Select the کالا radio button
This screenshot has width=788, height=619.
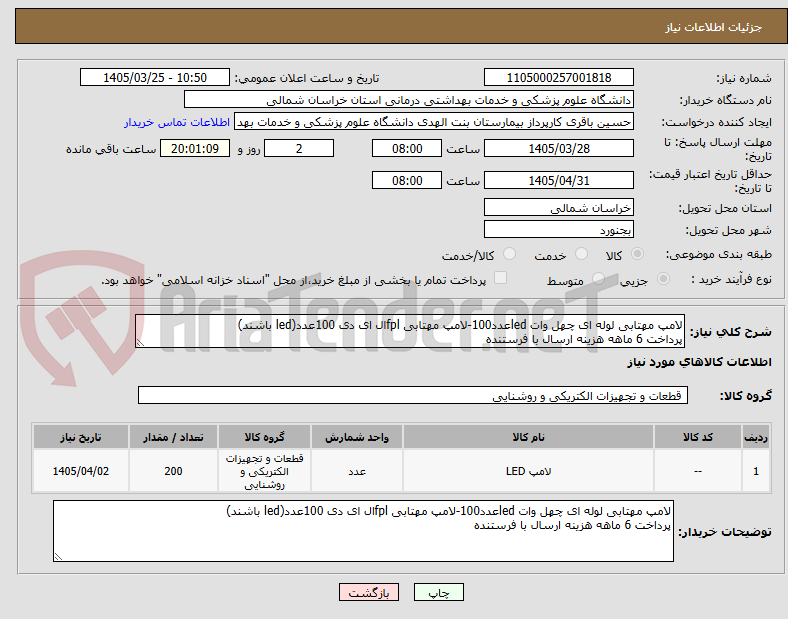pyautogui.click(x=637, y=254)
